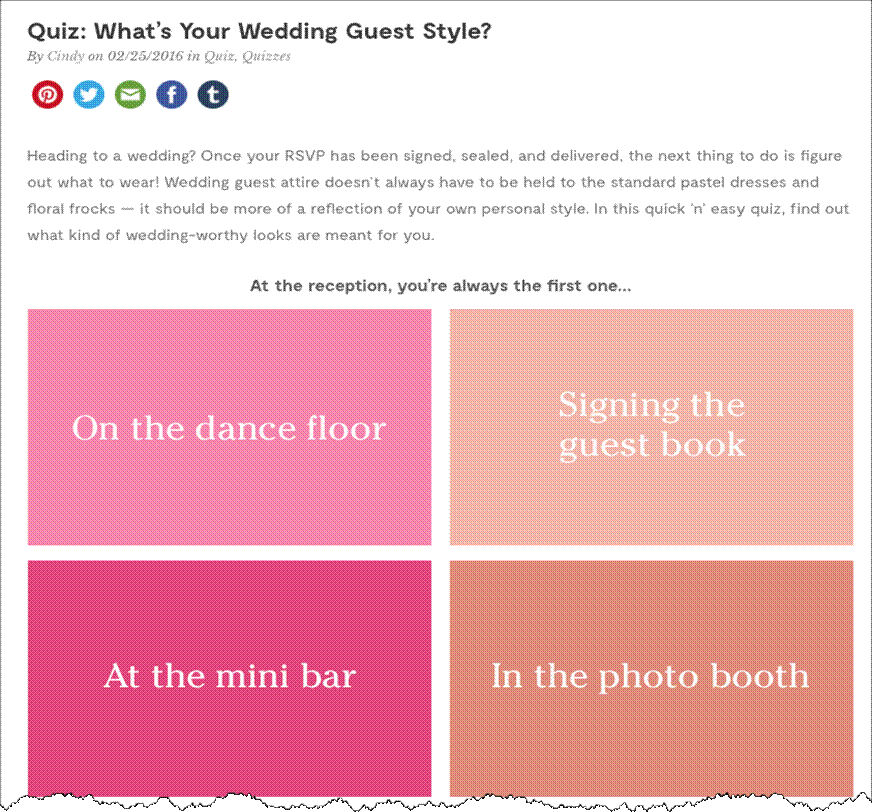Click the word 'By' in the byline
Viewport: 872px width, 812px height.
pyautogui.click(x=35, y=57)
